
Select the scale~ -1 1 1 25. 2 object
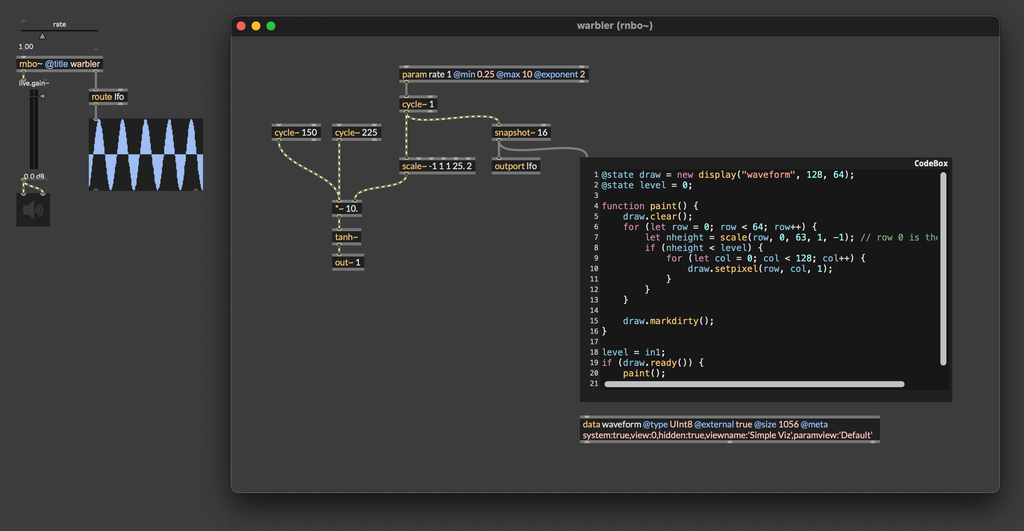[437, 166]
